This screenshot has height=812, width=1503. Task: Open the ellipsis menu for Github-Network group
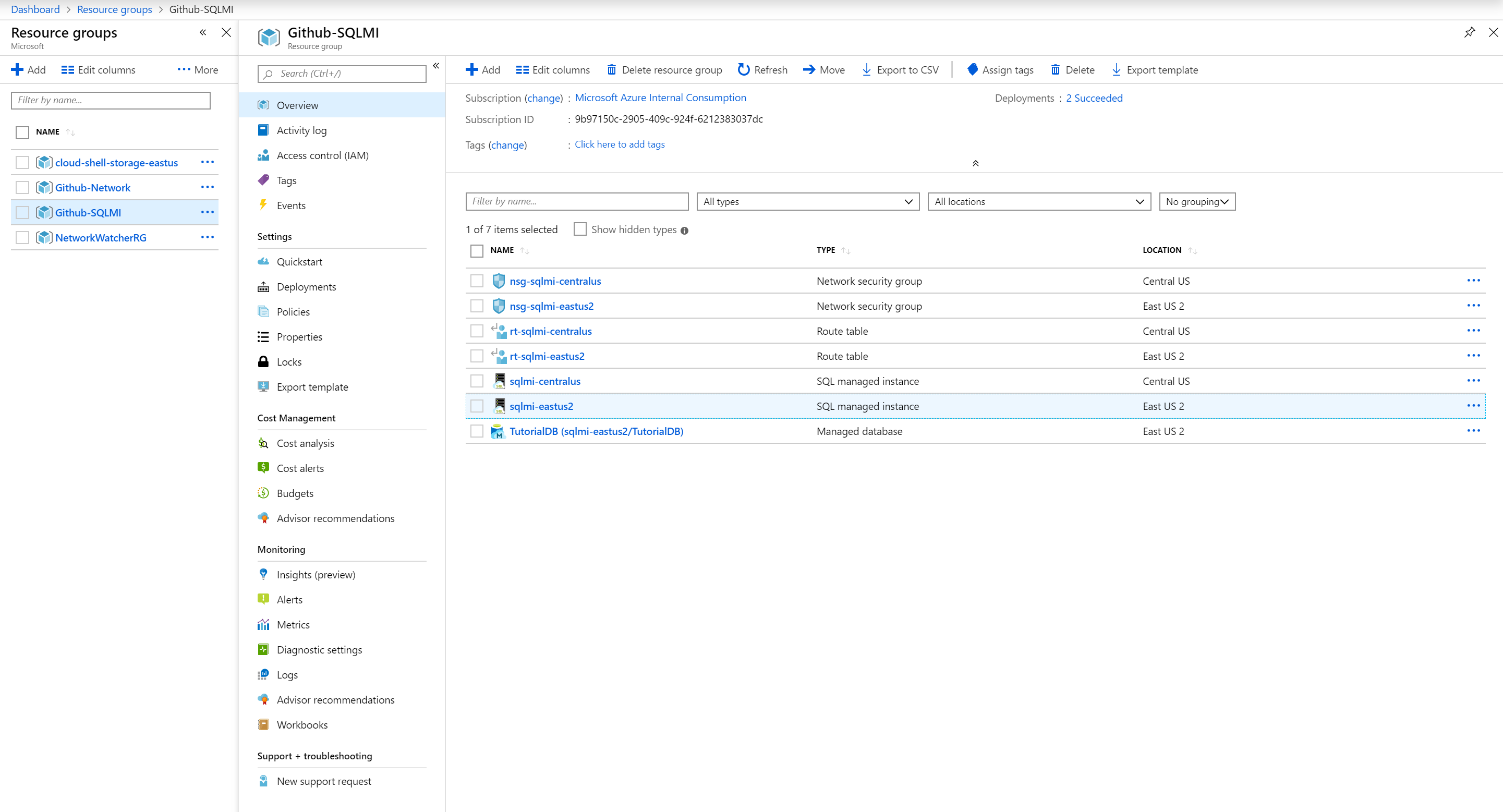(207, 187)
